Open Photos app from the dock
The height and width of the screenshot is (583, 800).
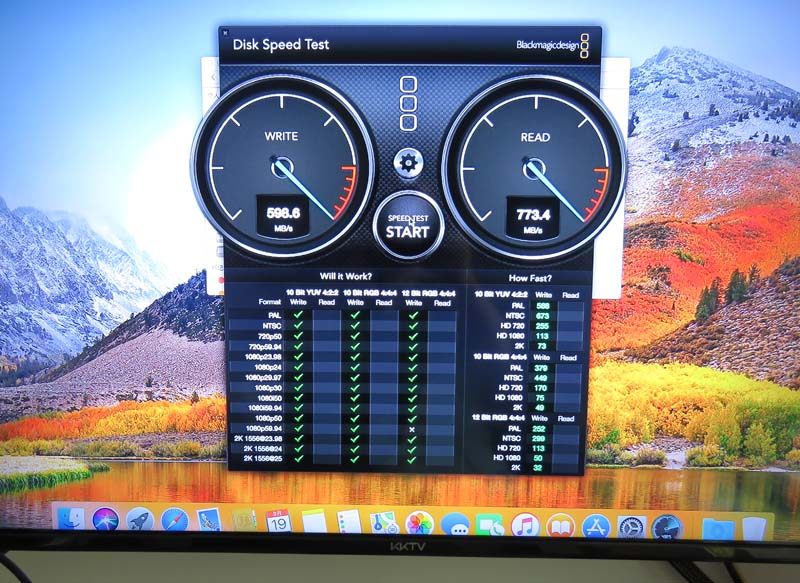click(419, 523)
